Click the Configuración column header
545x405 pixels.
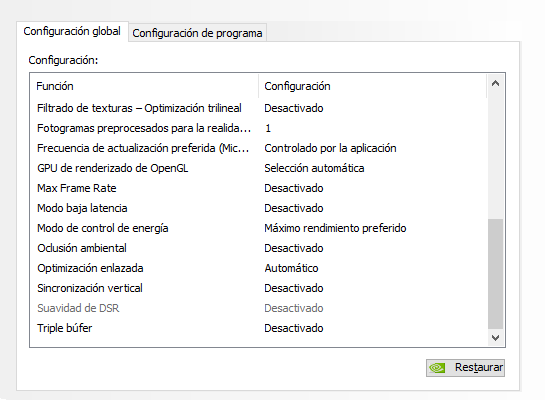click(373, 86)
